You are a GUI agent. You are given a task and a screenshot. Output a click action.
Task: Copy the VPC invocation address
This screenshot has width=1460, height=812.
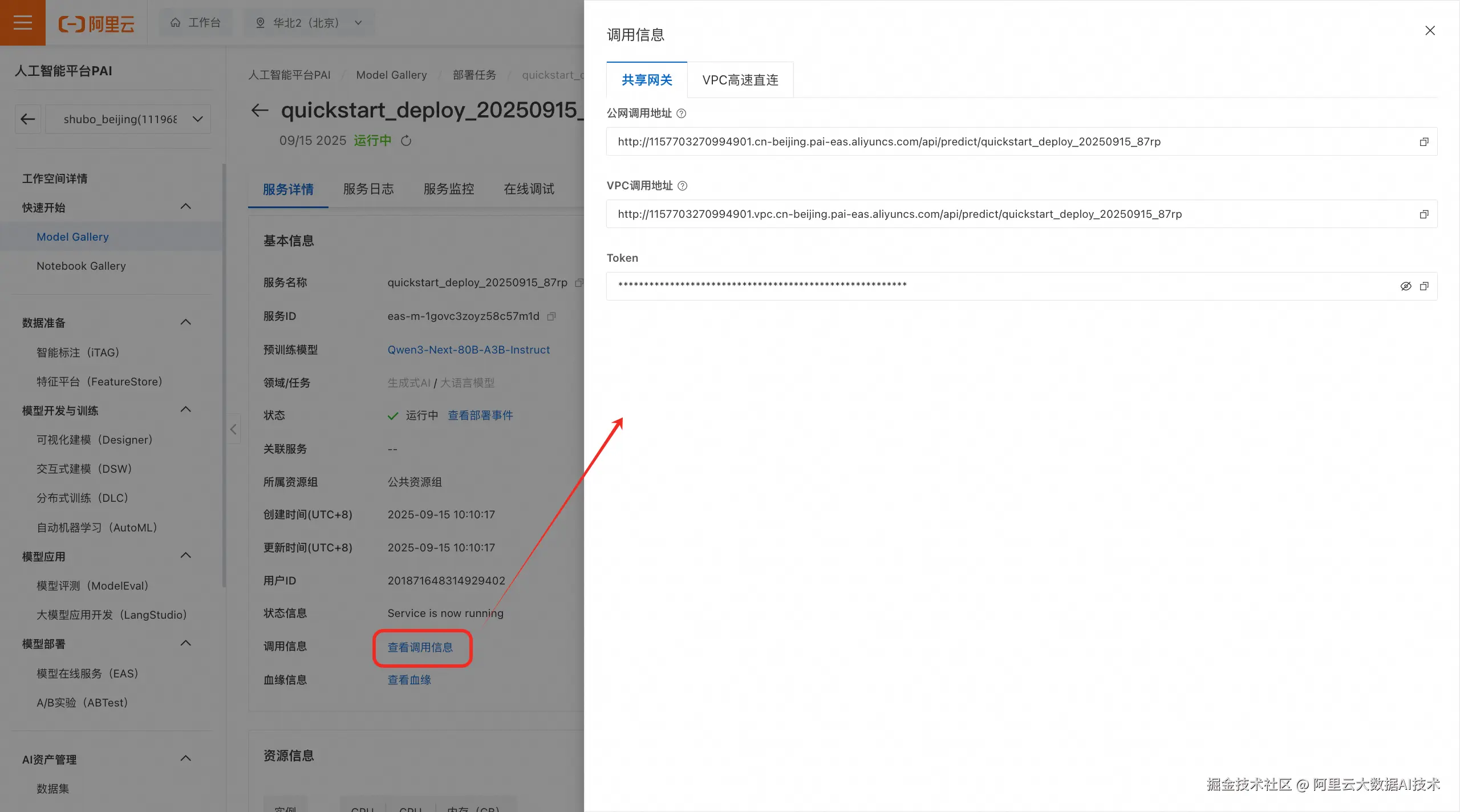pyautogui.click(x=1424, y=214)
